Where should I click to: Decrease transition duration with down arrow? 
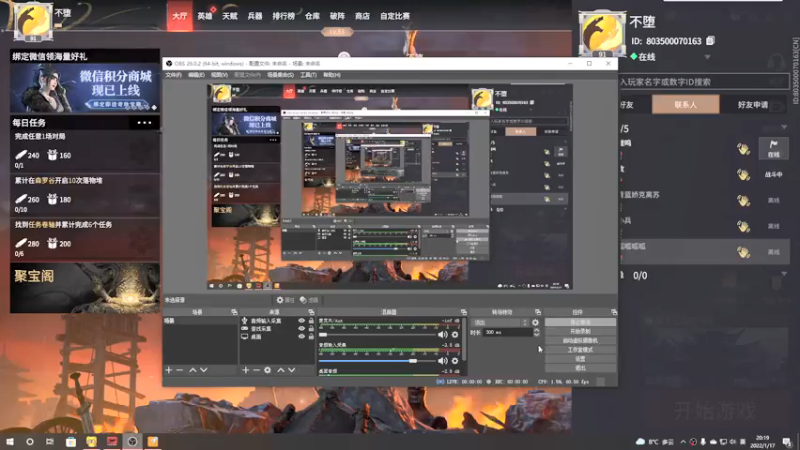(x=536, y=334)
